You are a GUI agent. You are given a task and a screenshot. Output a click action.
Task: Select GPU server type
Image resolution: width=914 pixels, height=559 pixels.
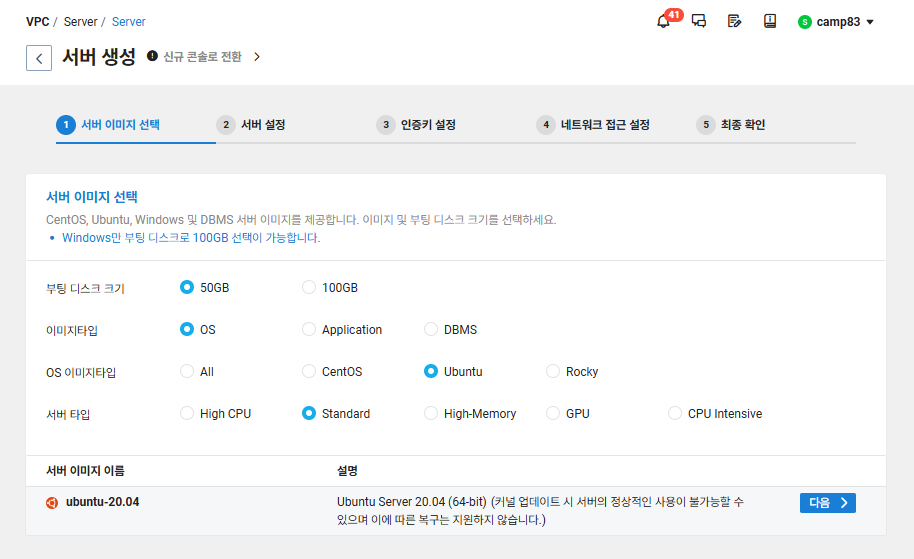(553, 413)
